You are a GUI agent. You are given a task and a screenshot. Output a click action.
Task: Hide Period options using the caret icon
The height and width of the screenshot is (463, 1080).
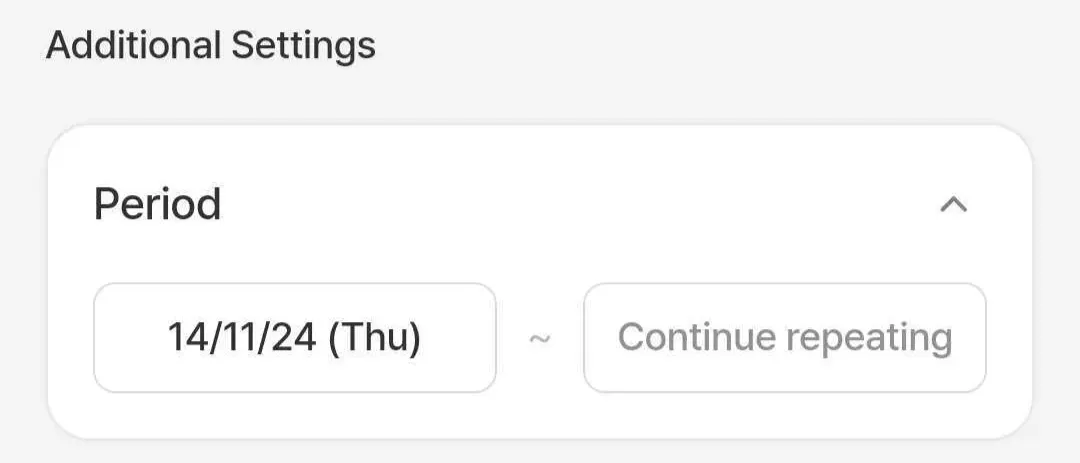pyautogui.click(x=953, y=205)
